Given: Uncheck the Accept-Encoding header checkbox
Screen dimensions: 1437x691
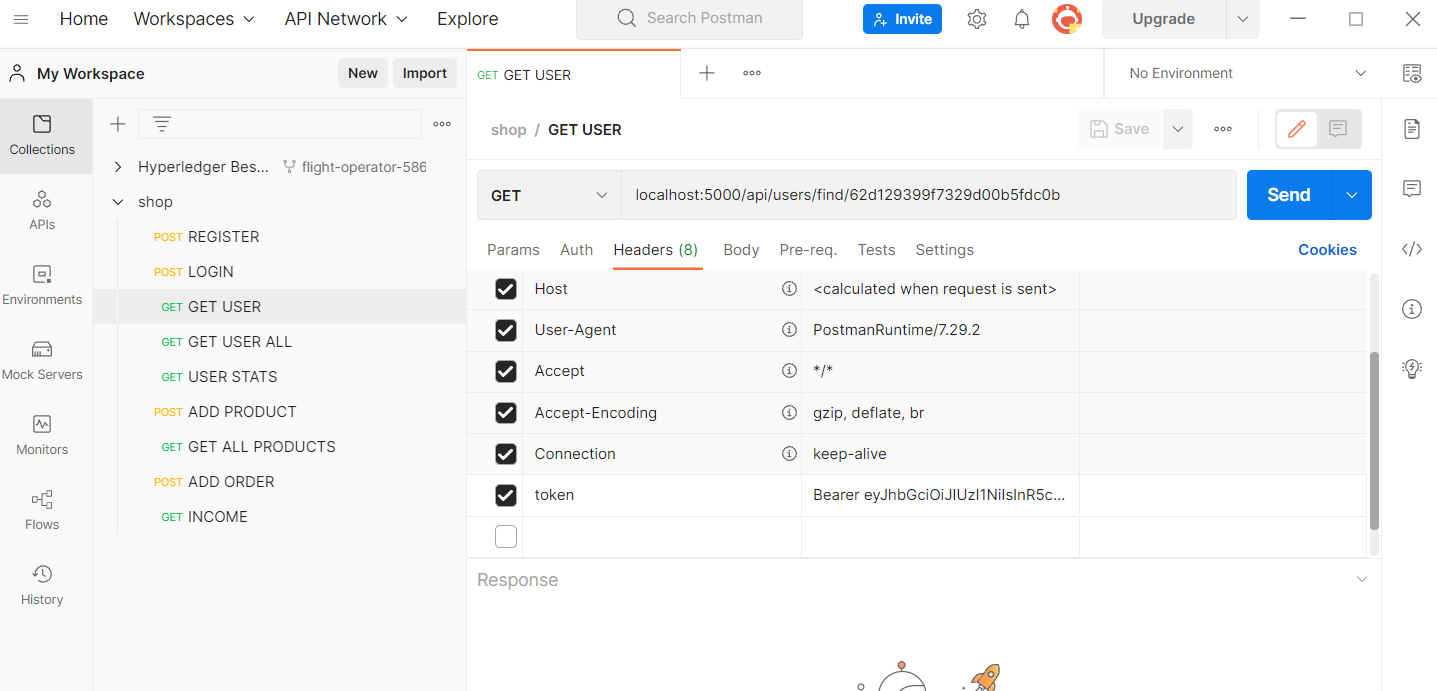Looking at the screenshot, I should [506, 413].
